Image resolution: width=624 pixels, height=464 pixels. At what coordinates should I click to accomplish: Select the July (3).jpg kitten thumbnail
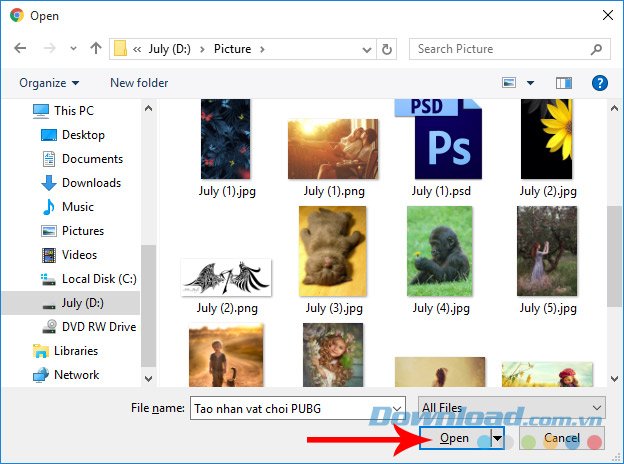333,251
